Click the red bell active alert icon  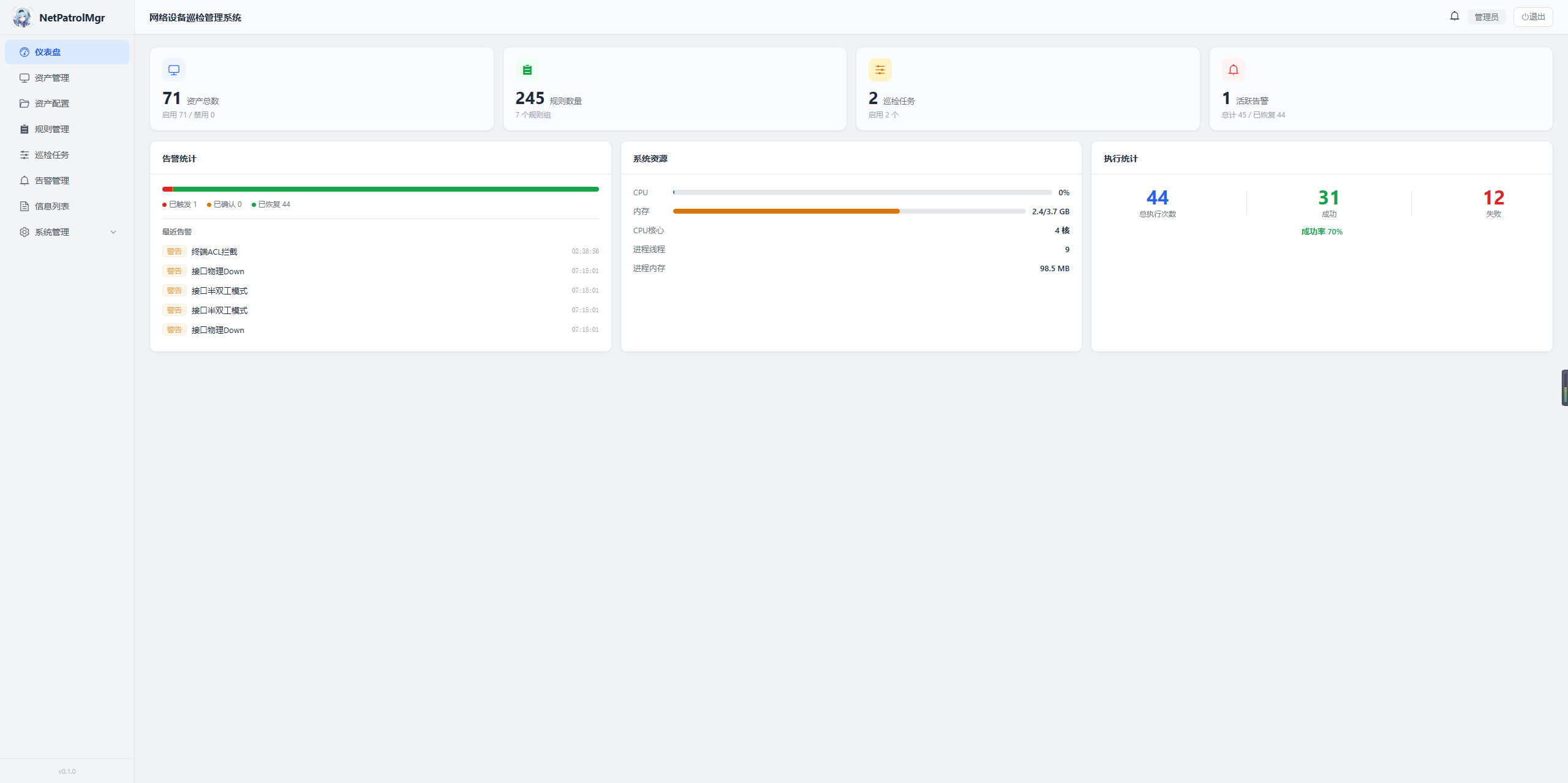pos(1233,70)
